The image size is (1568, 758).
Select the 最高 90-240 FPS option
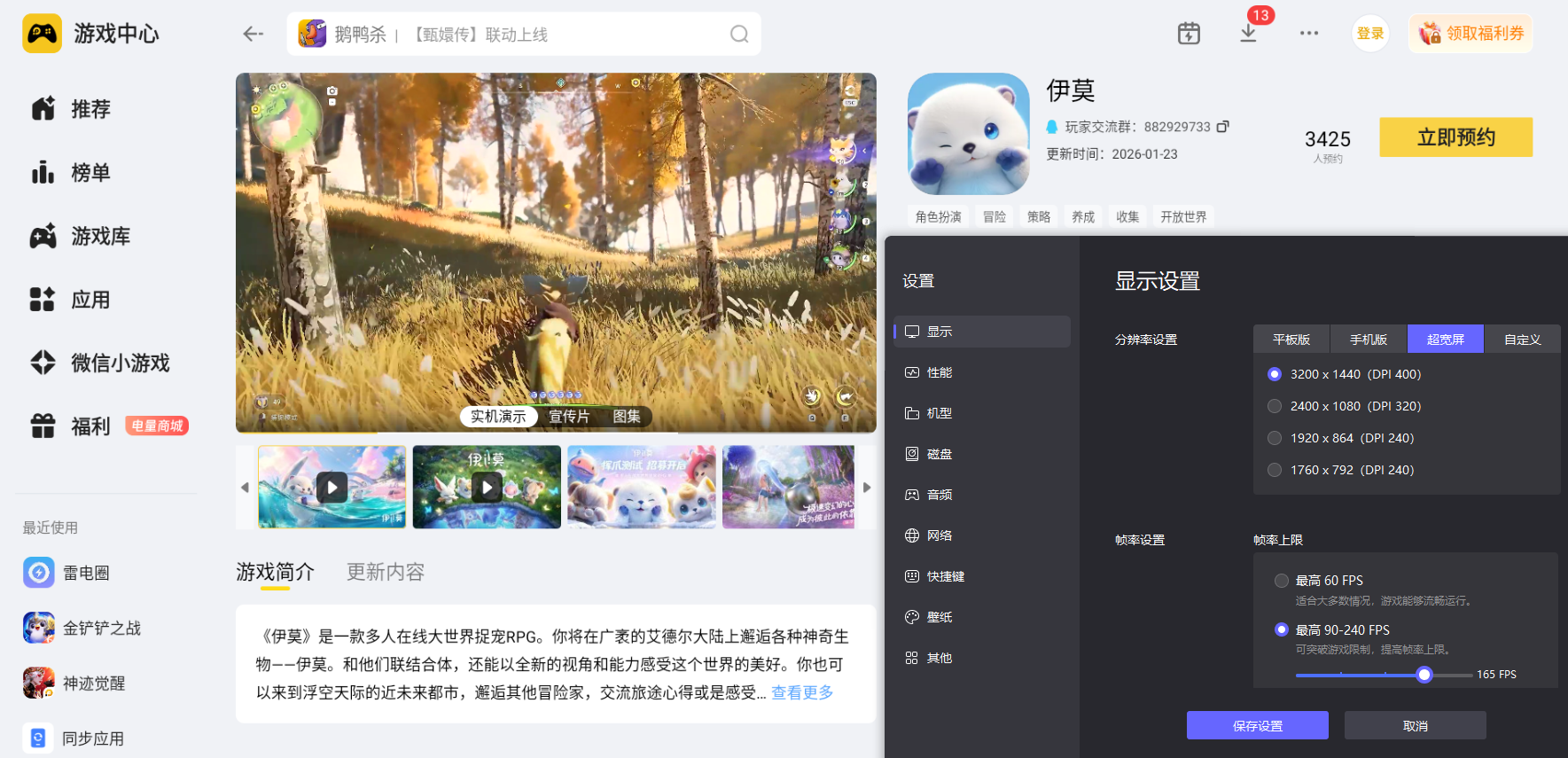click(x=1282, y=629)
